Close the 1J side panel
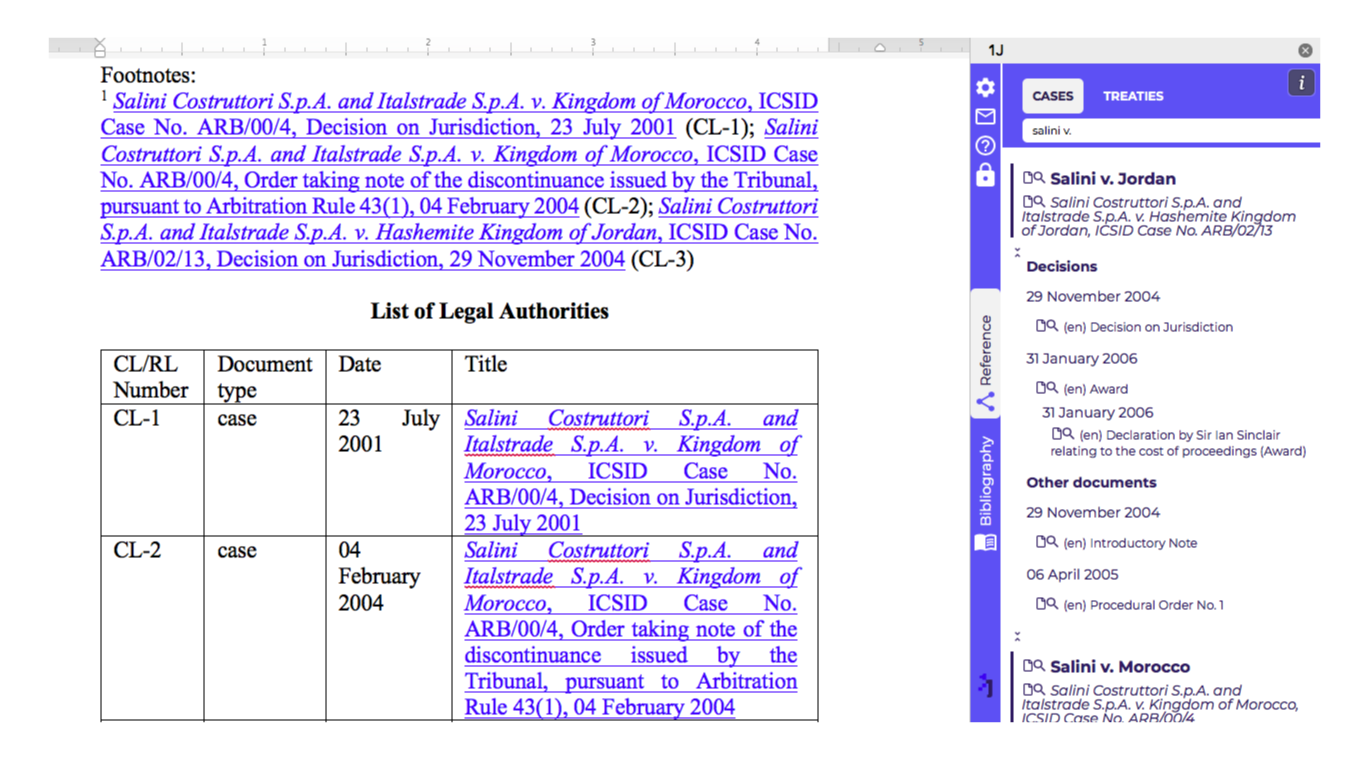1366x768 pixels. (1305, 50)
